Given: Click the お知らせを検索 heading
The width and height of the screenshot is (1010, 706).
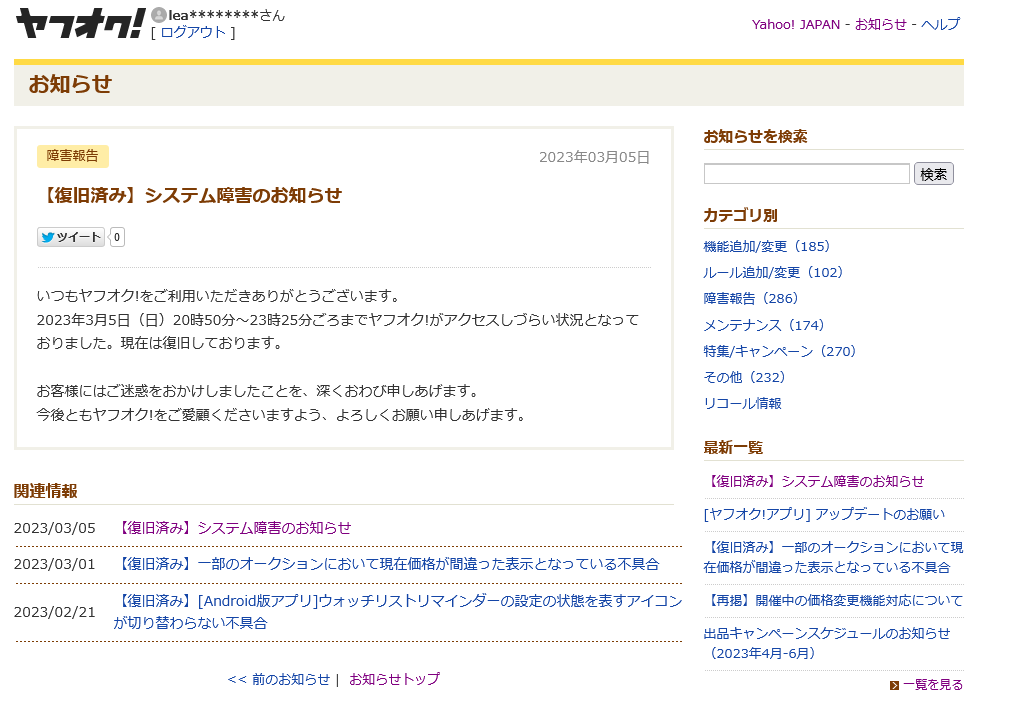Looking at the screenshot, I should pos(755,137).
